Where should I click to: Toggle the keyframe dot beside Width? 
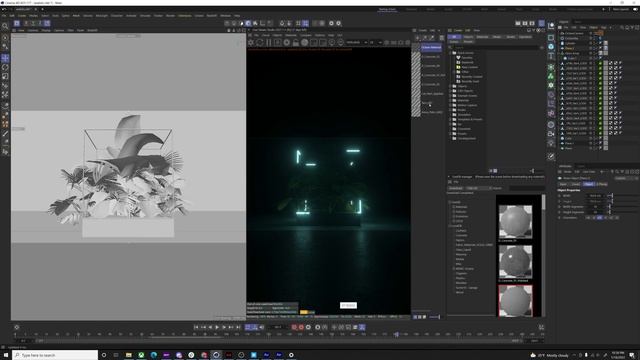(560, 196)
